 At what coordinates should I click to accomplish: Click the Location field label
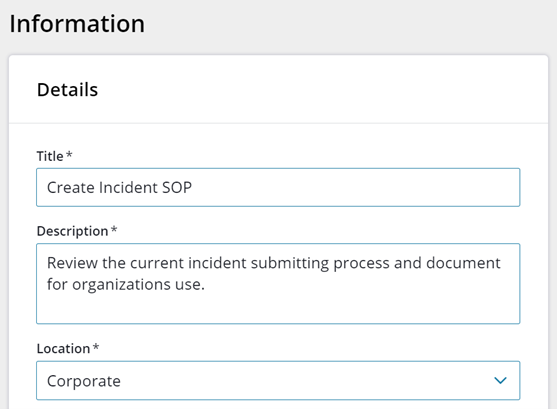(x=63, y=349)
